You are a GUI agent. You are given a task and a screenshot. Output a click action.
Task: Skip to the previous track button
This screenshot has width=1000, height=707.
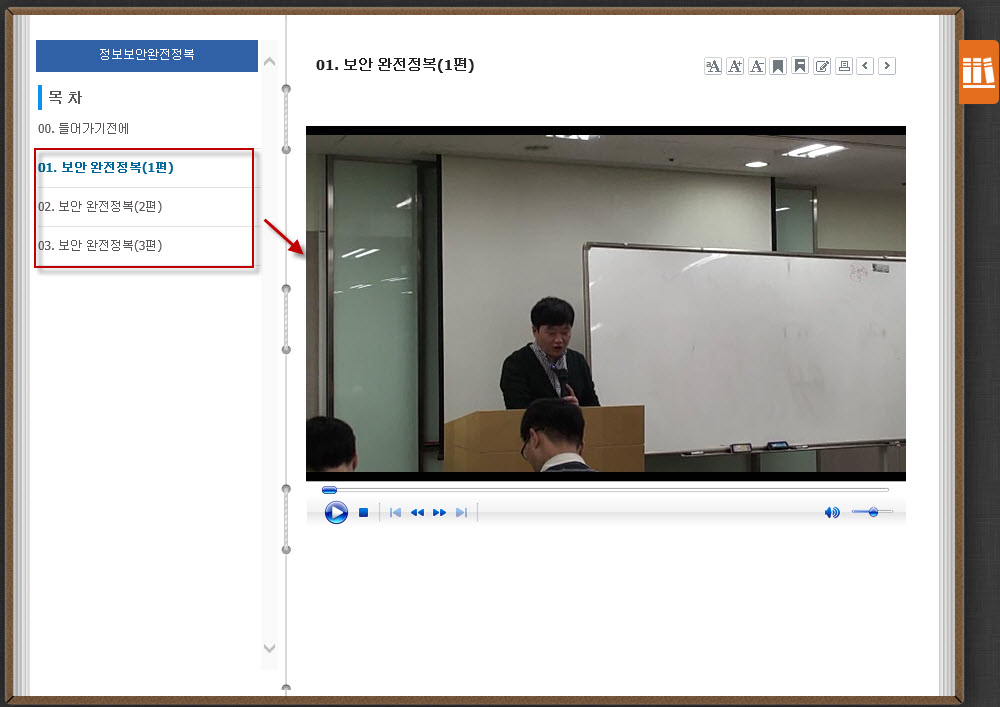pos(395,513)
